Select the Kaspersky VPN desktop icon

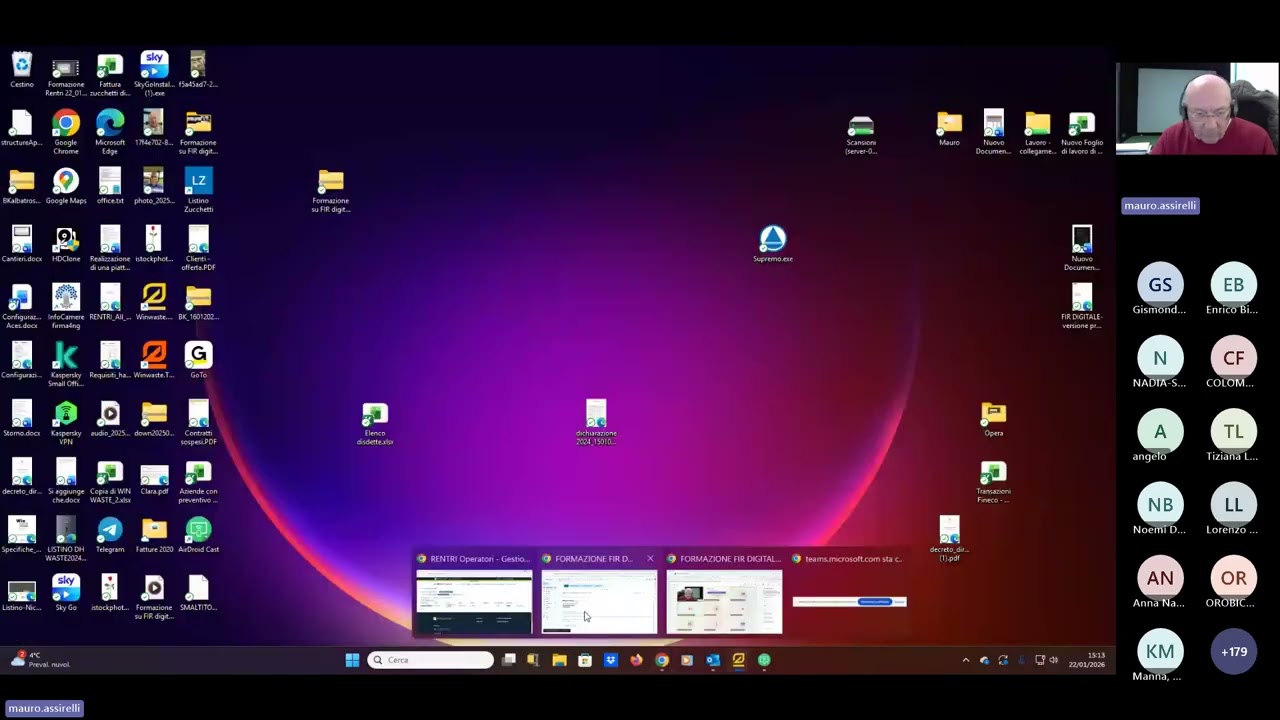click(66, 422)
